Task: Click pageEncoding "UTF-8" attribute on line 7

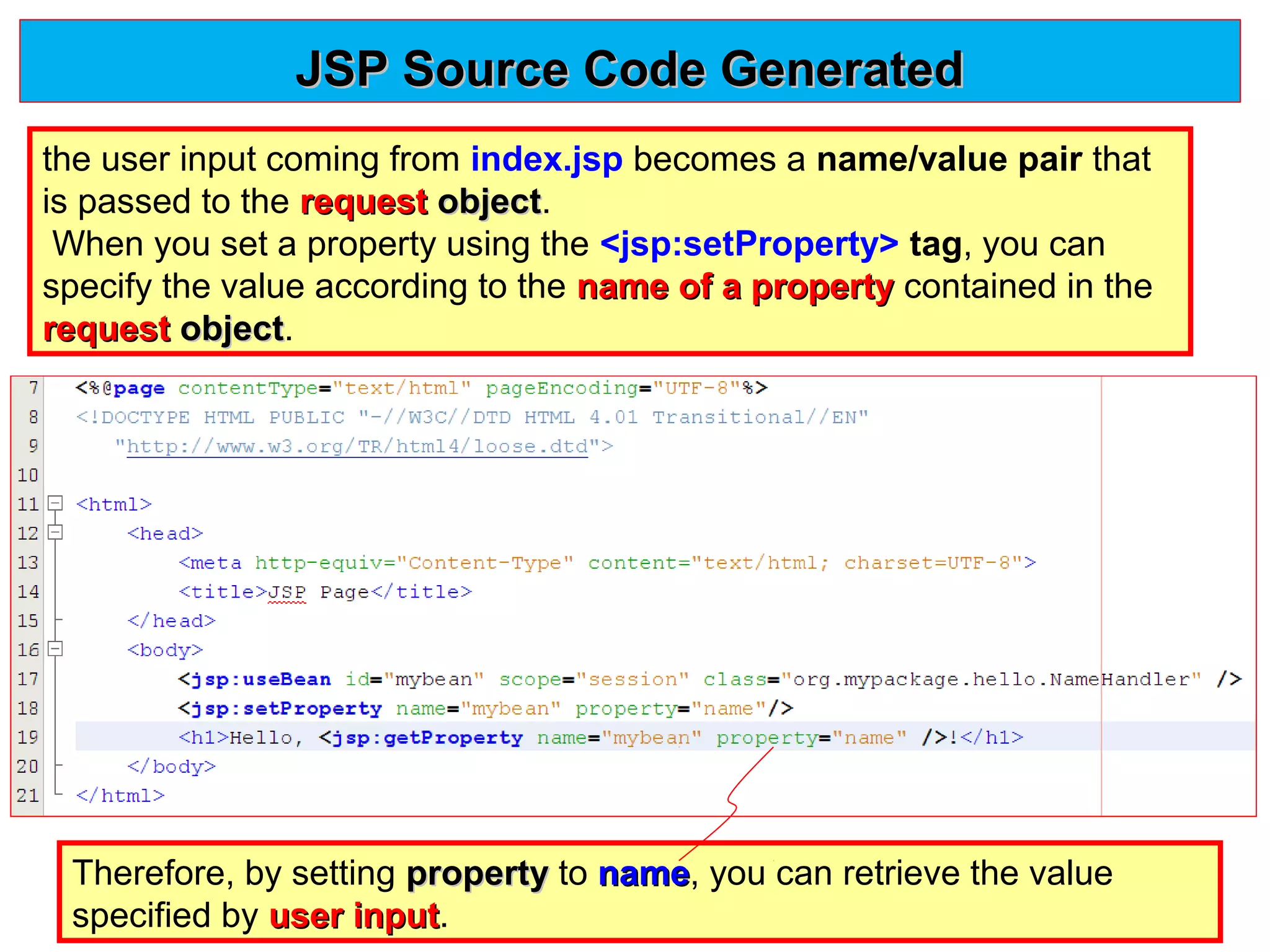Action: (614, 388)
